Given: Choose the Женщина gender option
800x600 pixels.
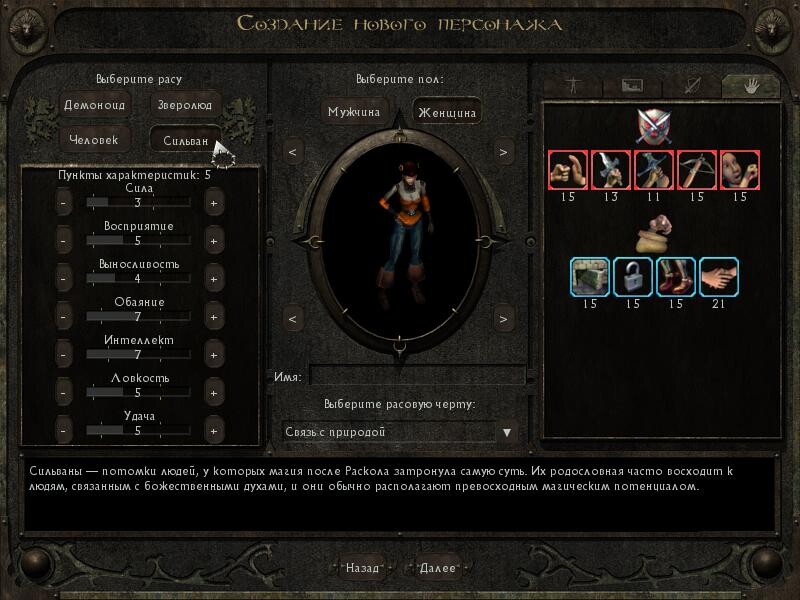Looking at the screenshot, I should 447,112.
